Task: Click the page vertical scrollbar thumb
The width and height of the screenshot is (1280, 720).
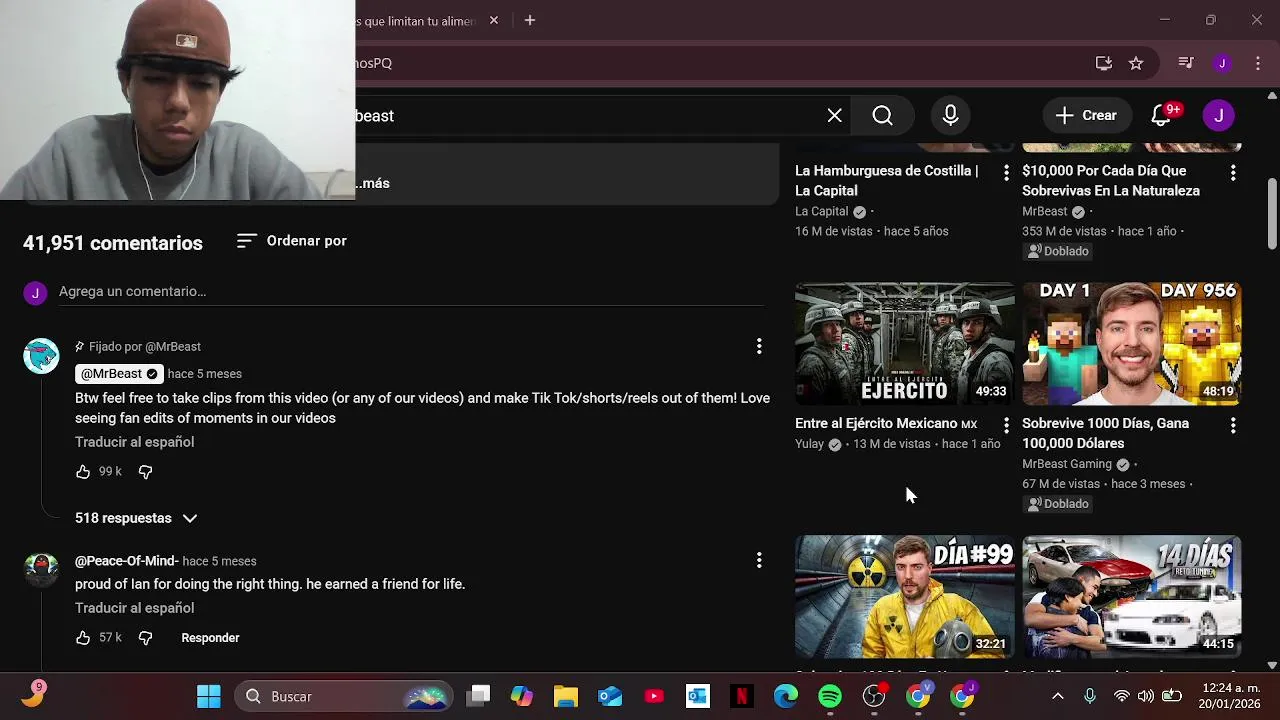Action: pos(1272,214)
